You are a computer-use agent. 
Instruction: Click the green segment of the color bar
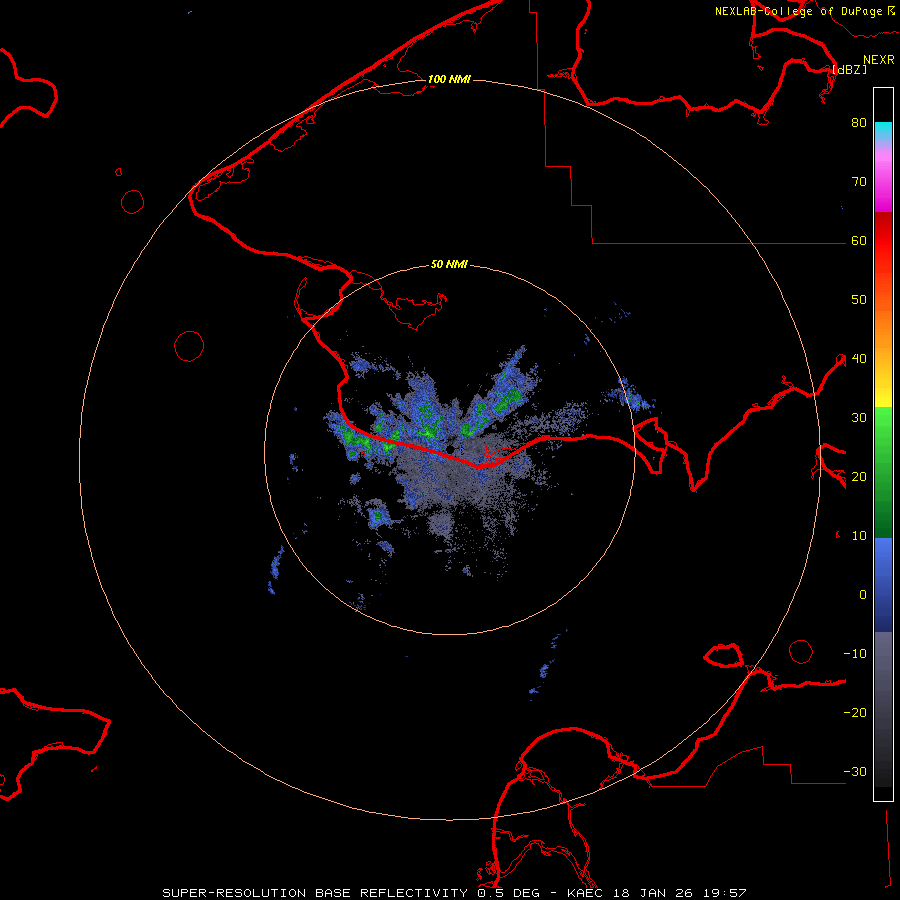(x=883, y=472)
